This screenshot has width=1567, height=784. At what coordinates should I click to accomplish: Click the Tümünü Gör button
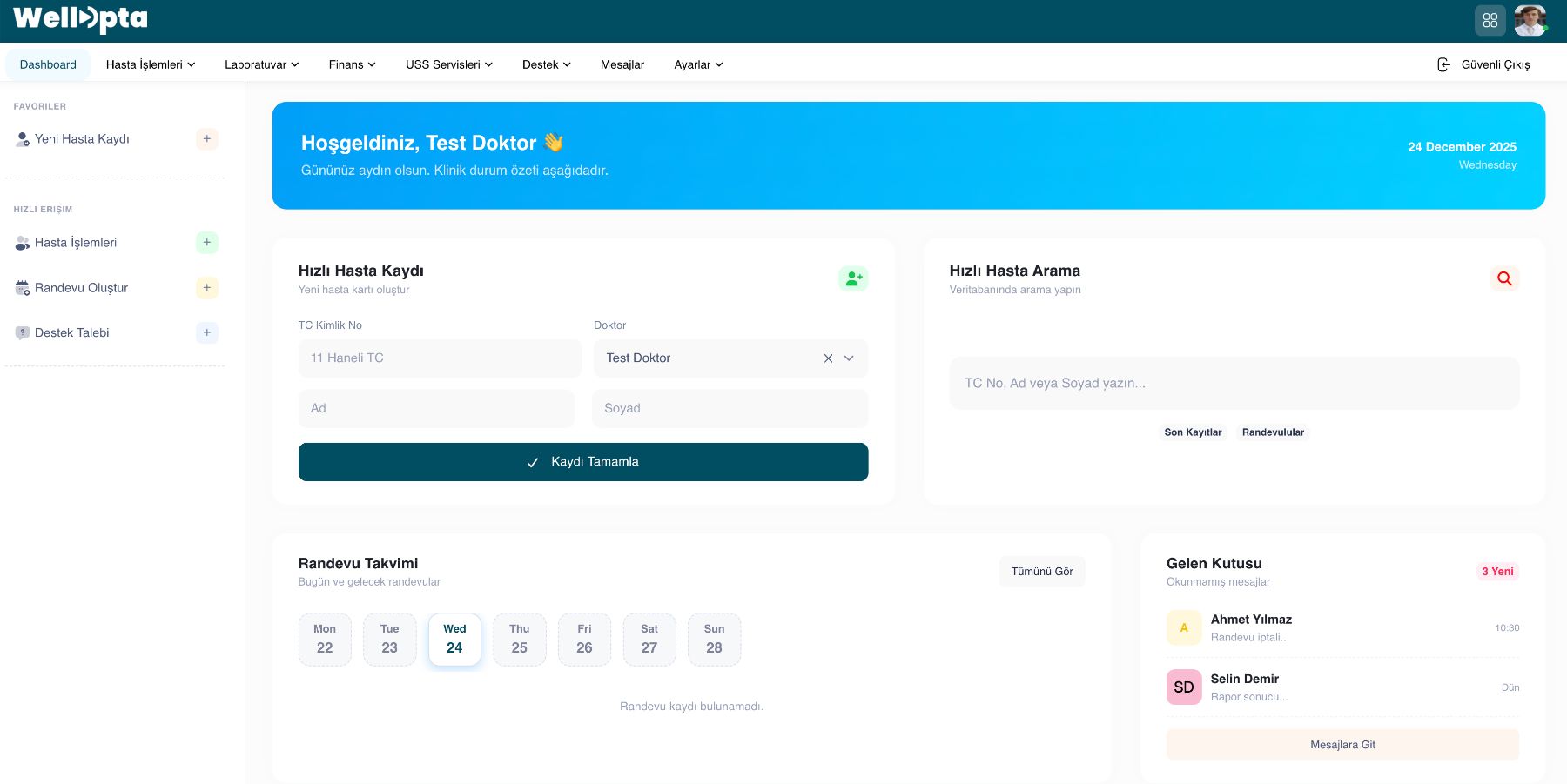coord(1041,572)
